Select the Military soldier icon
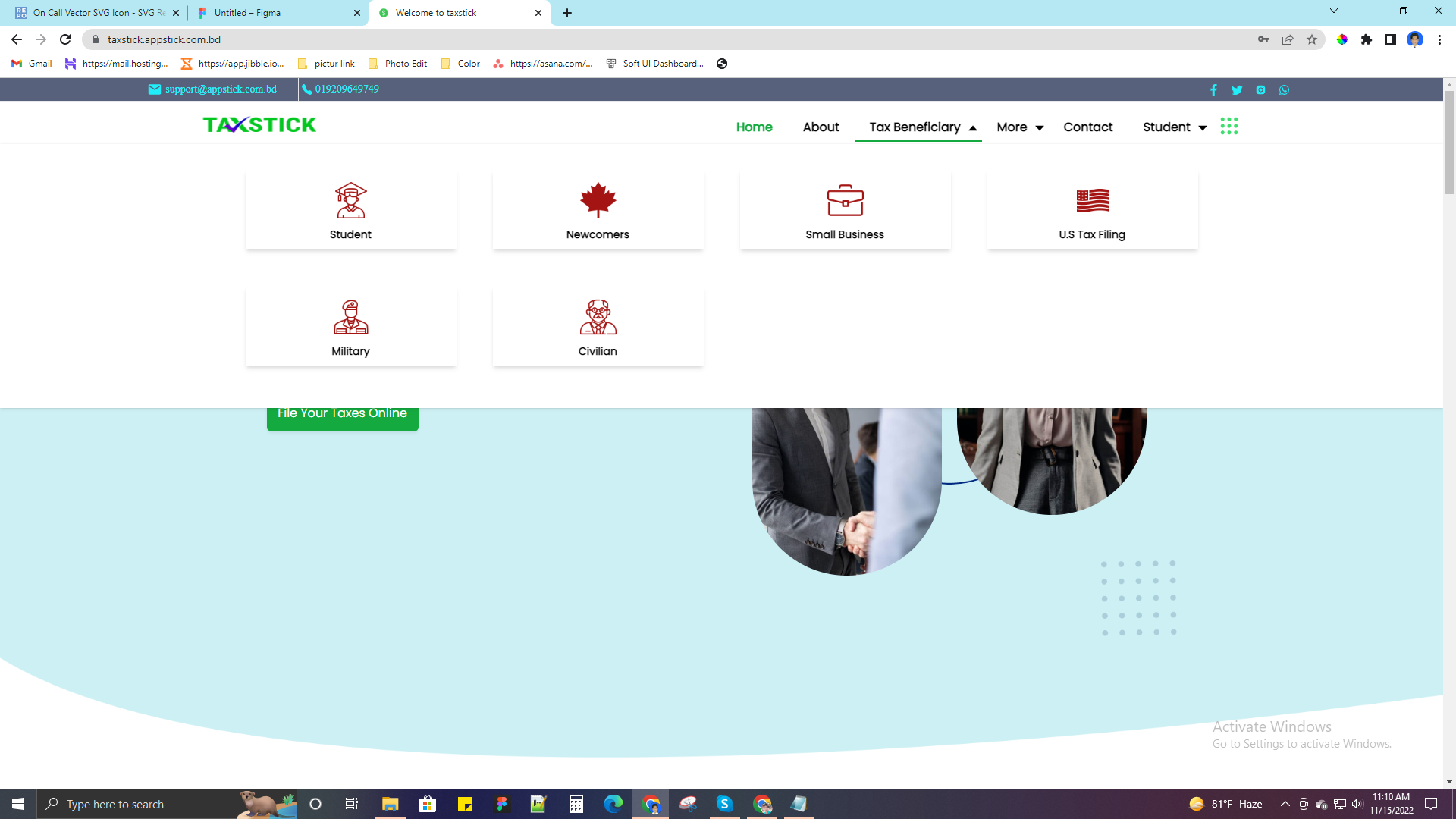 pos(350,317)
